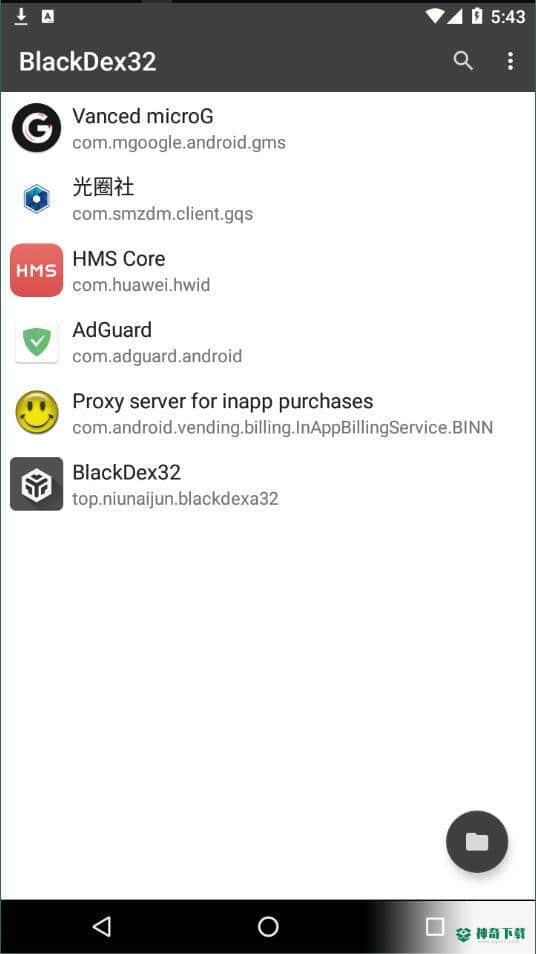Image resolution: width=536 pixels, height=954 pixels.
Task: Select the 光圈社 hexagon app icon
Action: pos(37,199)
